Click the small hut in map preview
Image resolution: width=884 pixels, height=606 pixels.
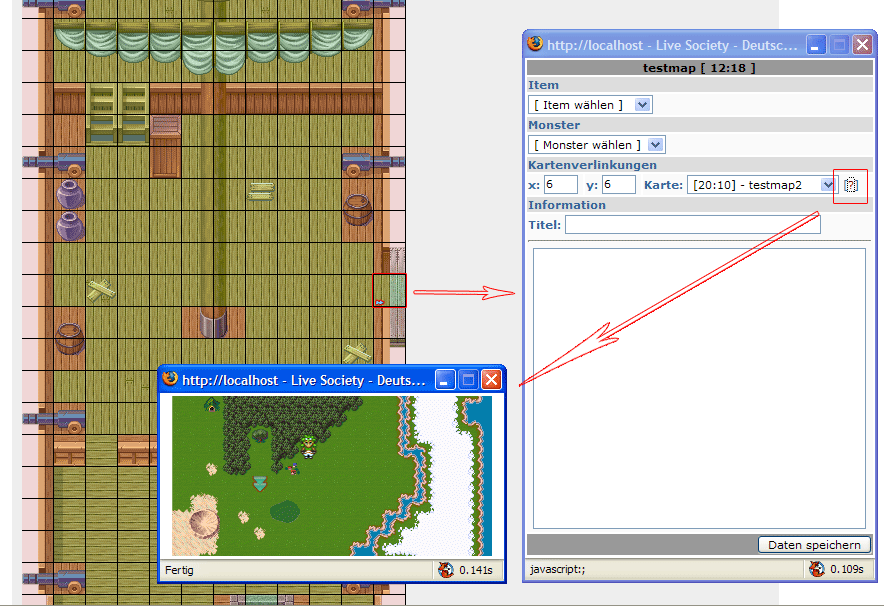[211, 403]
